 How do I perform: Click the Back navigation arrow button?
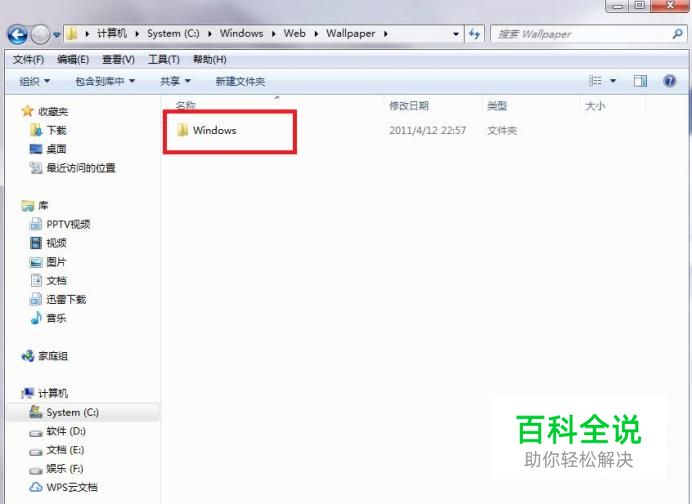click(x=18, y=34)
